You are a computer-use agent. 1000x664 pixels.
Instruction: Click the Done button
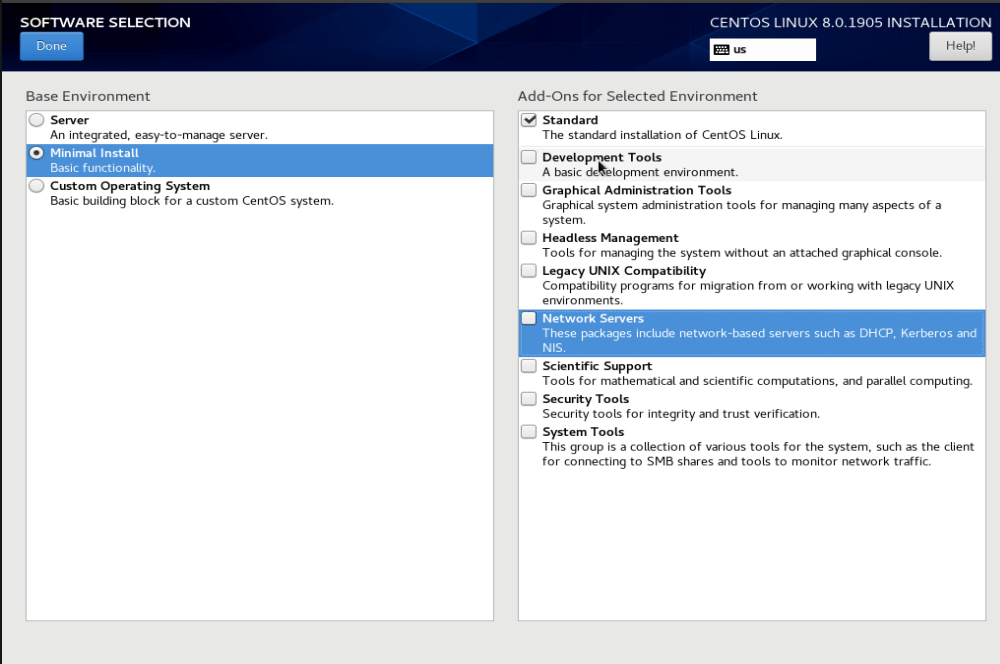52,46
